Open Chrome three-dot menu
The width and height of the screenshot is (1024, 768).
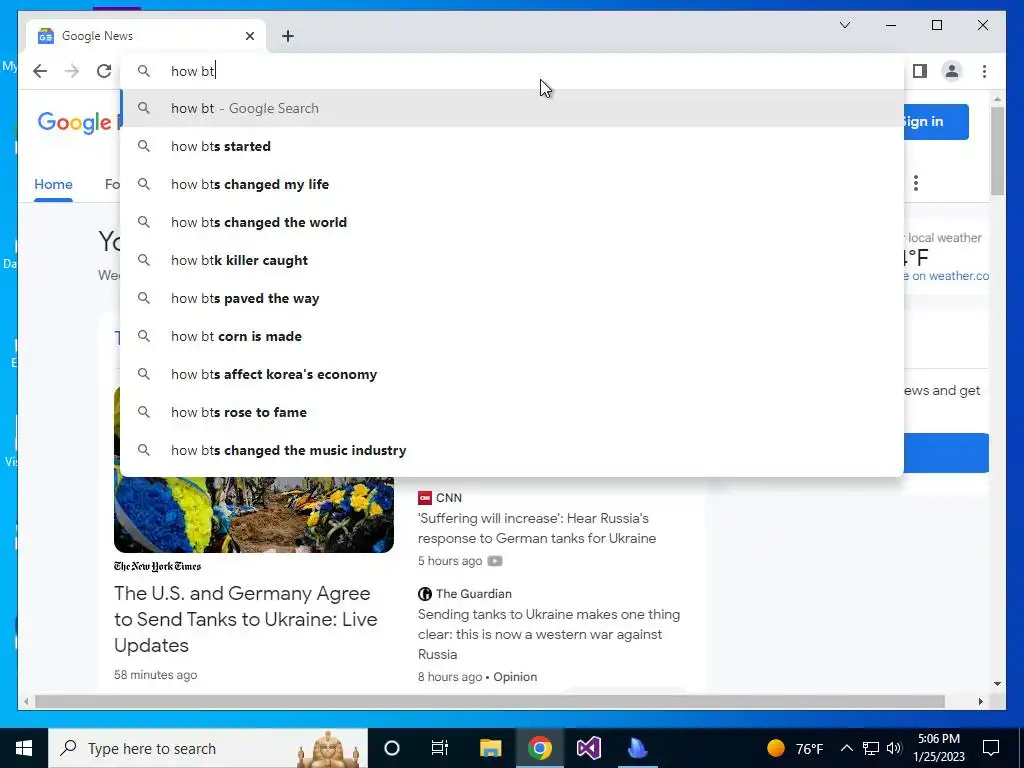coord(984,71)
